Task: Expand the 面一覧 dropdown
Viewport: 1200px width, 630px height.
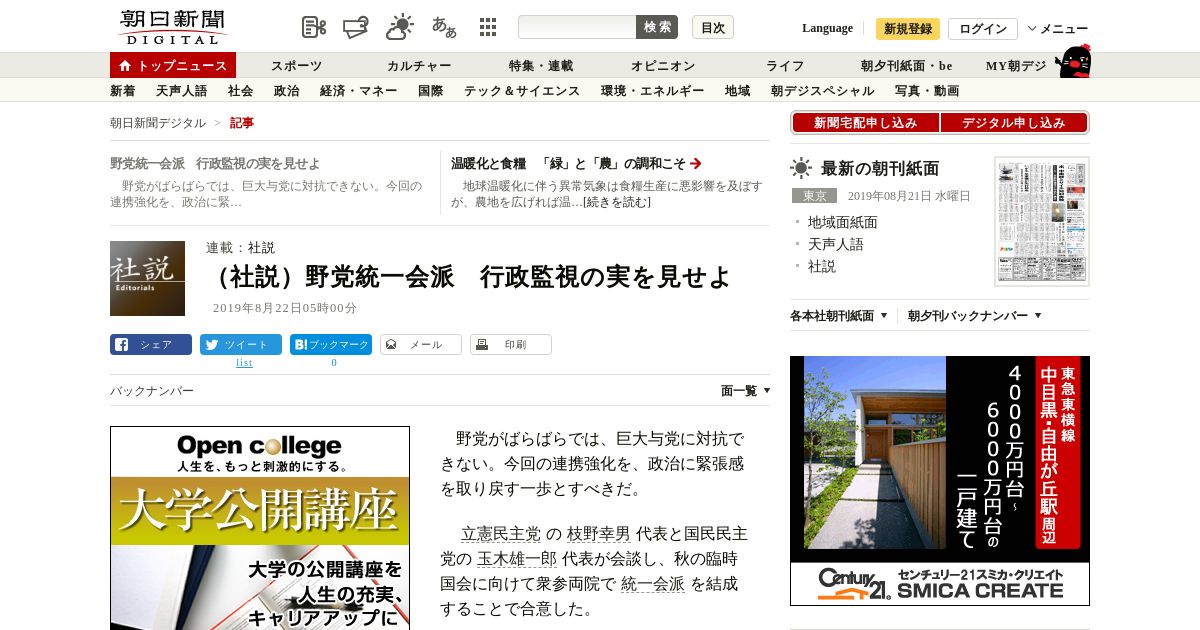Action: click(x=746, y=391)
